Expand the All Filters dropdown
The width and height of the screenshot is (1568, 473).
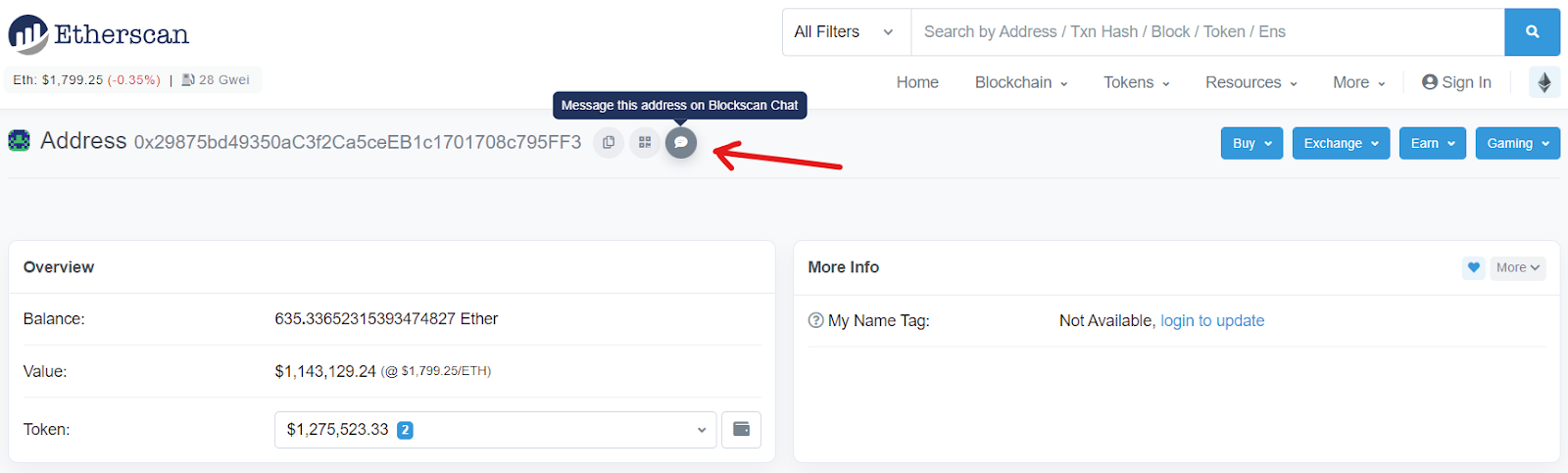(x=845, y=32)
